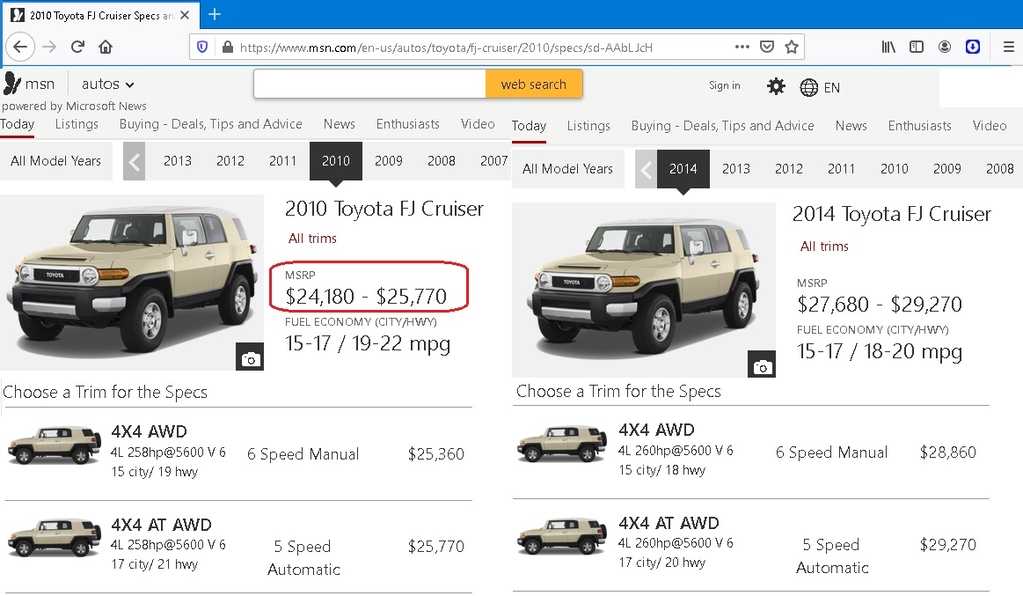The height and width of the screenshot is (596, 1023).
Task: Open the Library icon in toolbar
Action: [889, 47]
